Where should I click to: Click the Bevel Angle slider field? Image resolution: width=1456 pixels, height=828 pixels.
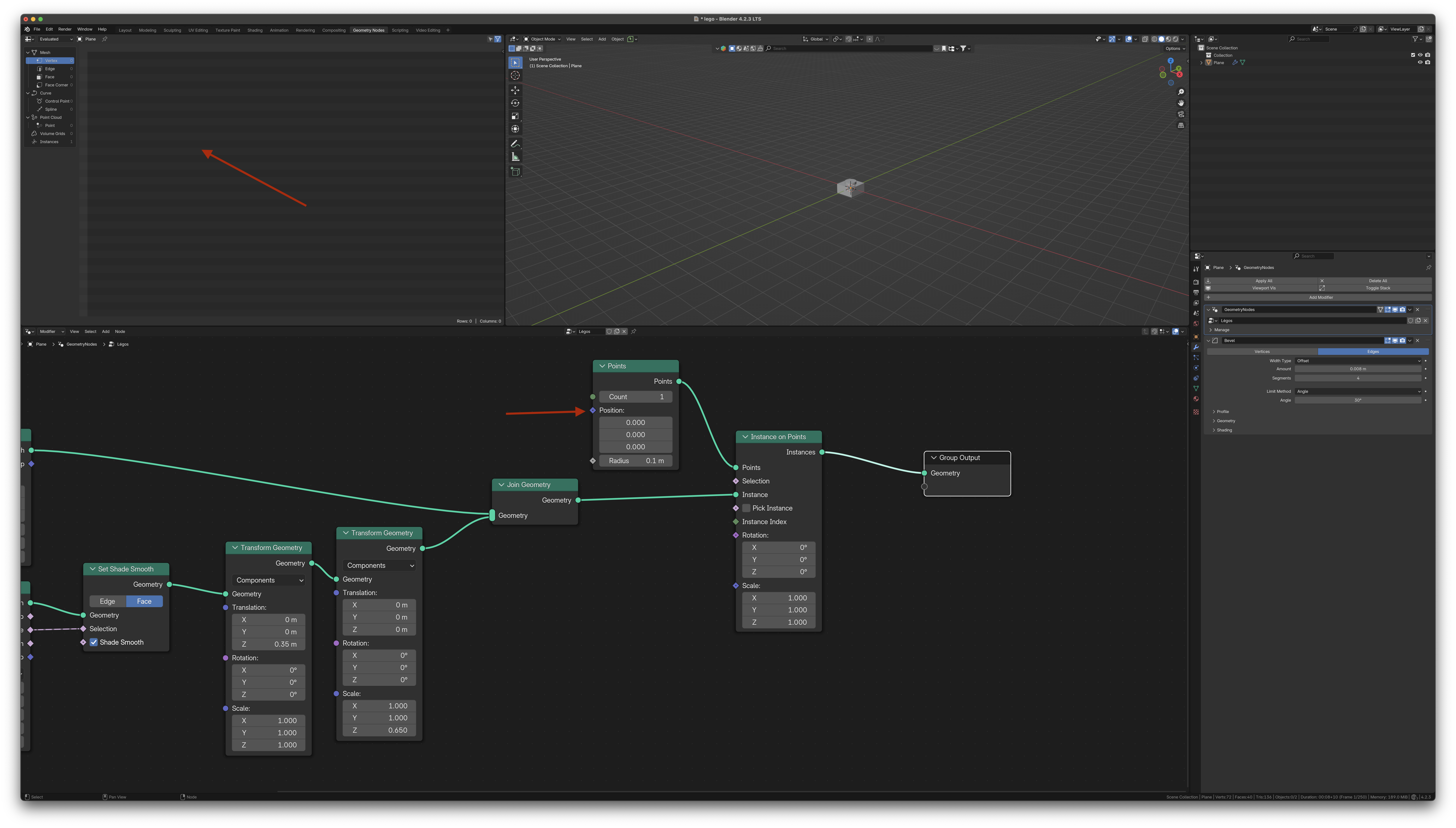pyautogui.click(x=1358, y=400)
